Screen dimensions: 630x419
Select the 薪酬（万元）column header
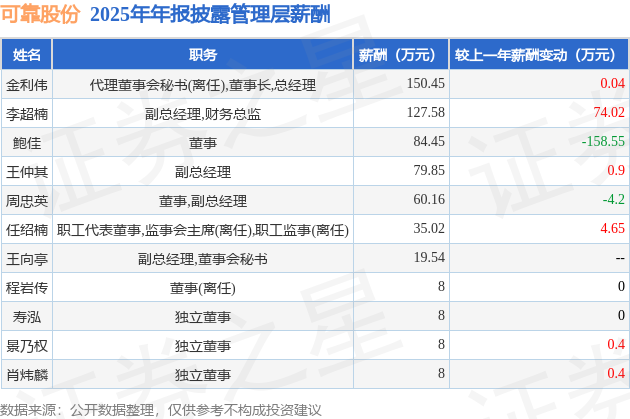pos(401,54)
